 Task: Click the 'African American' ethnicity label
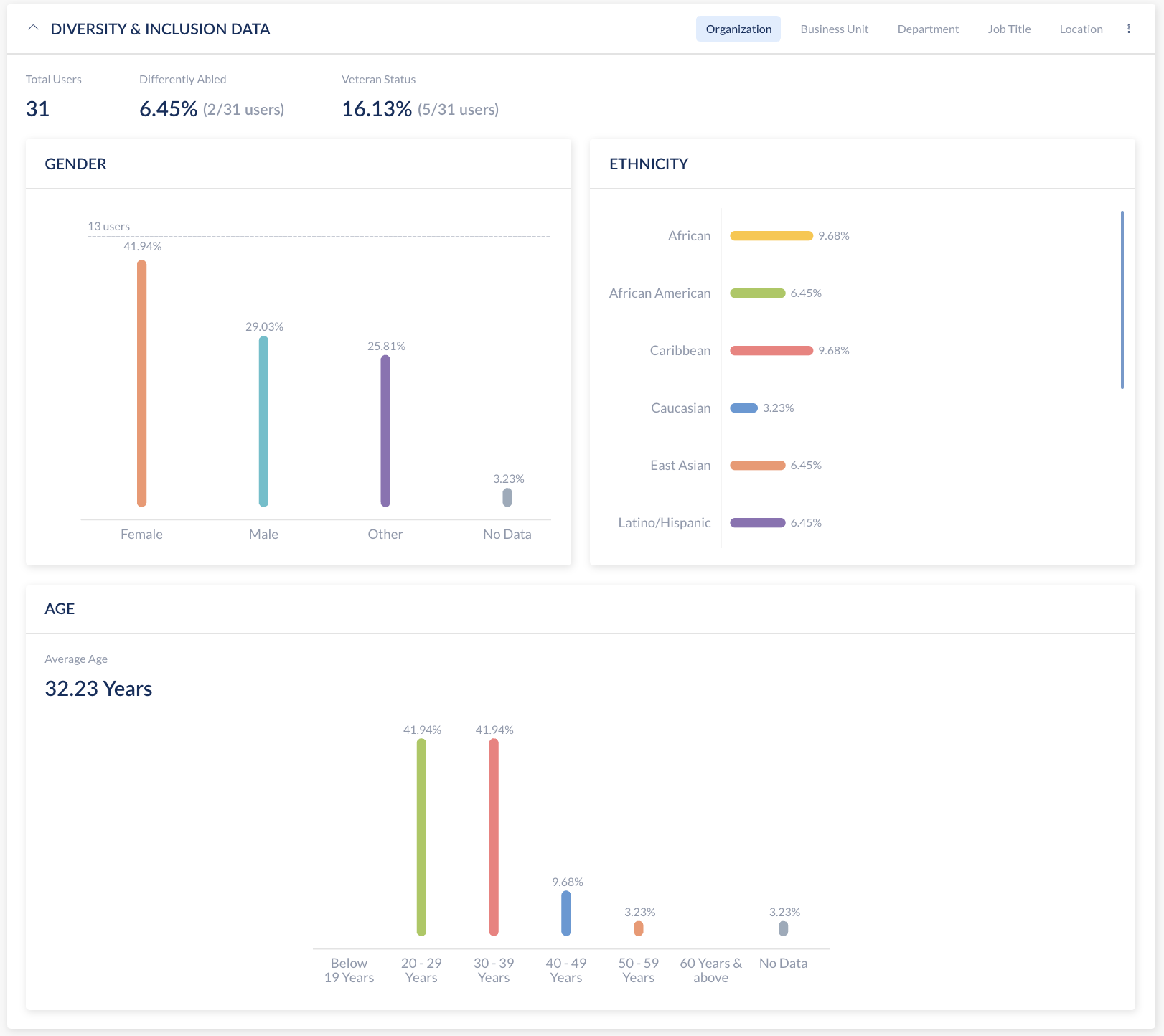coord(660,293)
